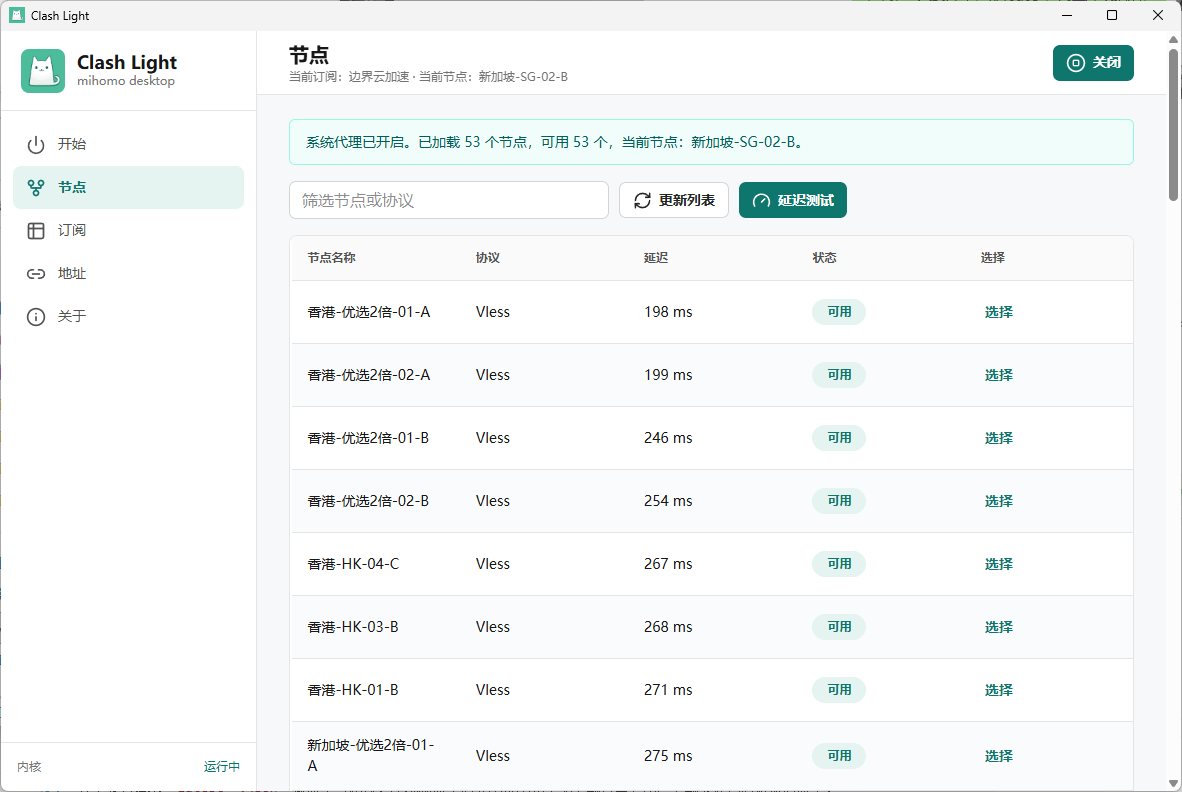Click 可用 badge for 香港-优选2倍-01-A
This screenshot has width=1182, height=792.
click(838, 312)
